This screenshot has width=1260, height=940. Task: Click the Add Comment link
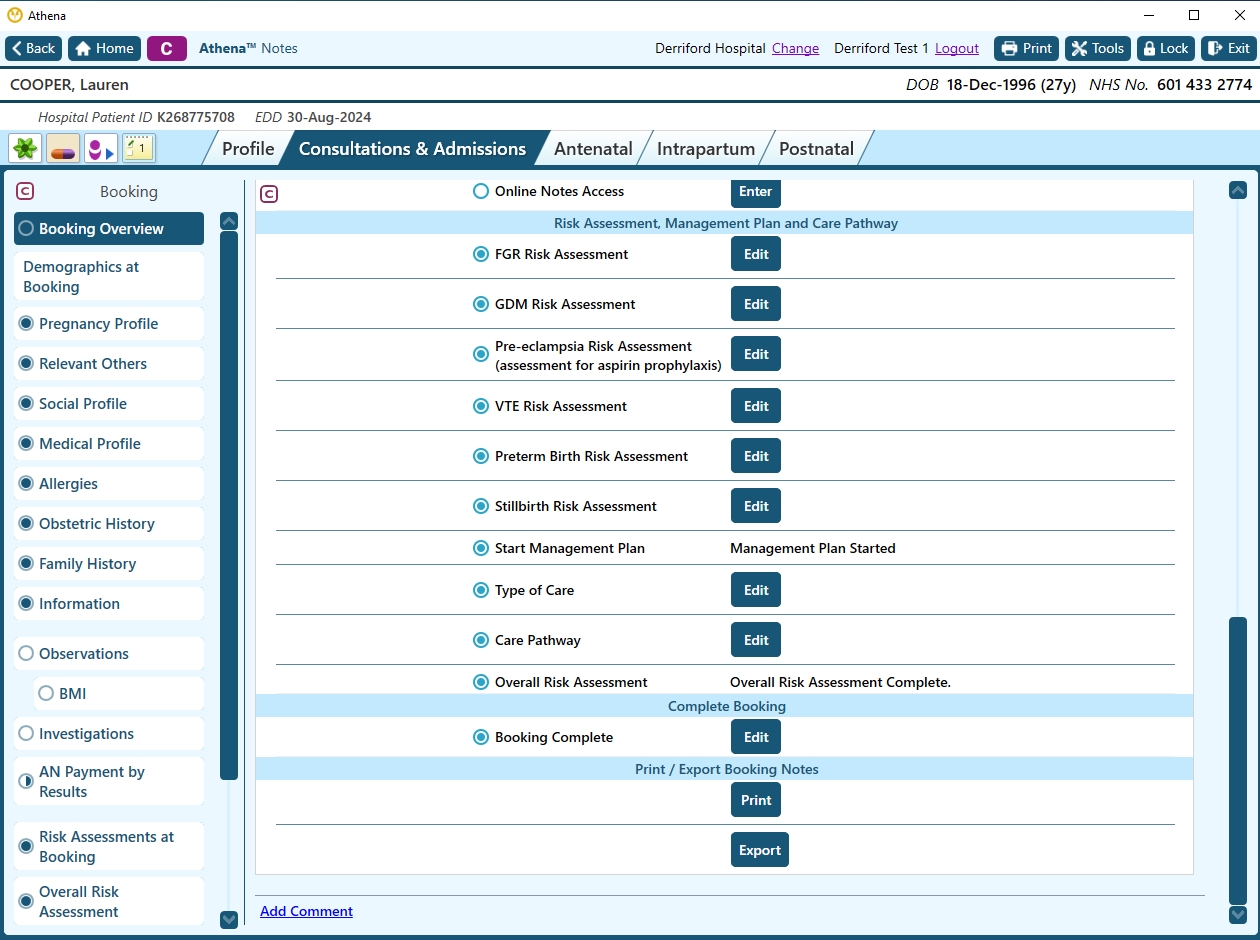pyautogui.click(x=306, y=911)
